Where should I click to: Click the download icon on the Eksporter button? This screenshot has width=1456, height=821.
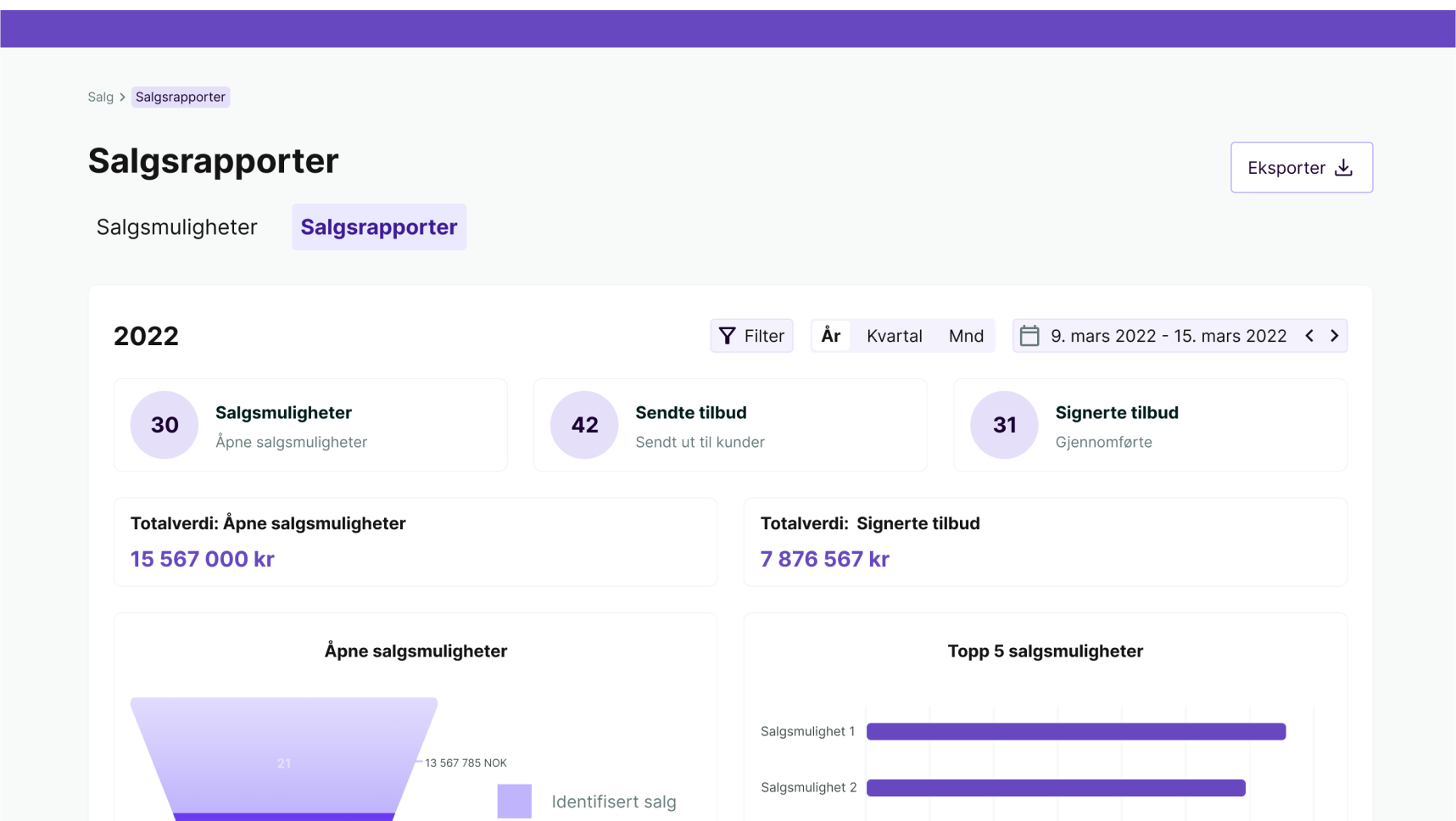click(1344, 167)
